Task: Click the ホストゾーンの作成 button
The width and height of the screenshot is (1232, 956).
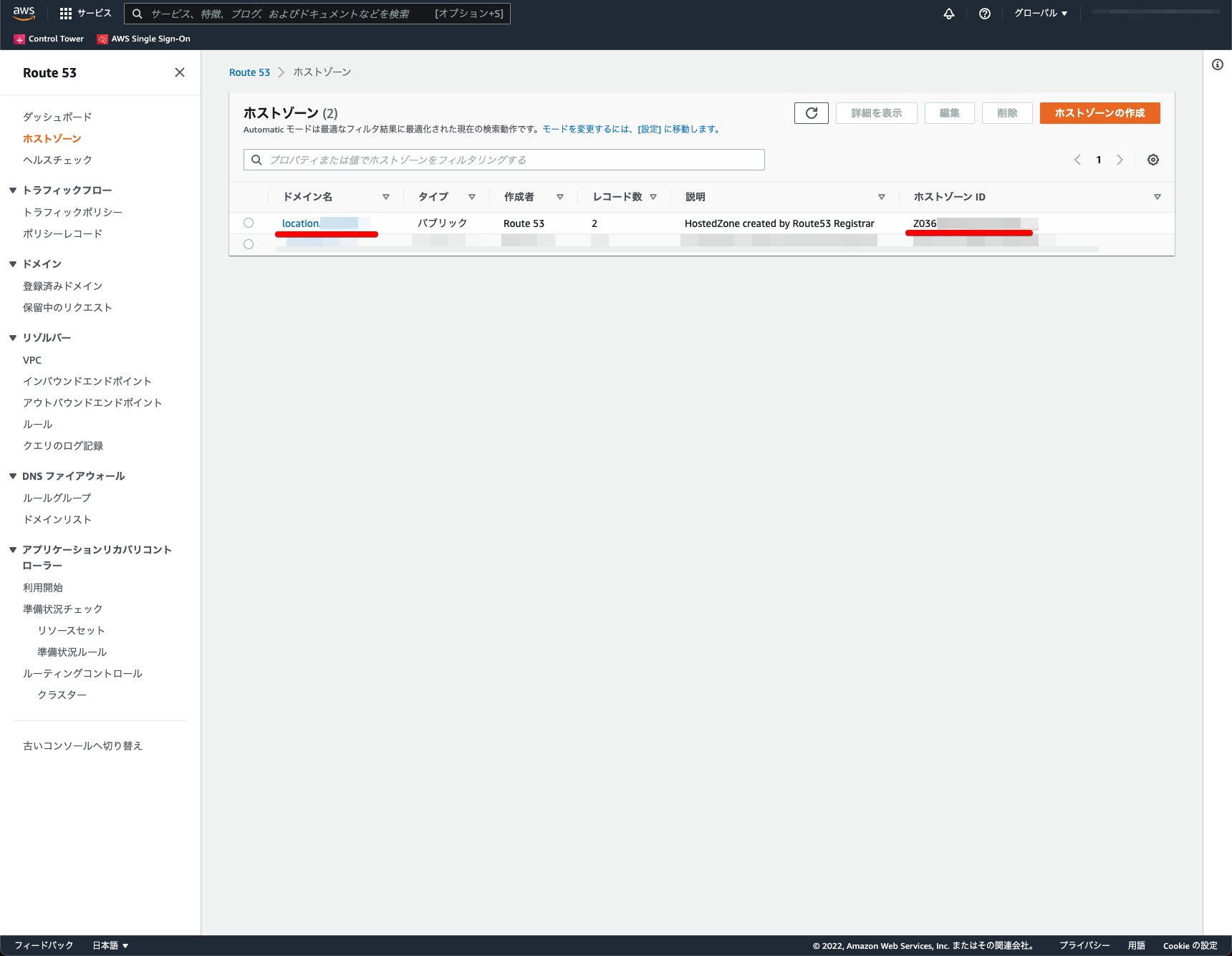Action: (1100, 113)
